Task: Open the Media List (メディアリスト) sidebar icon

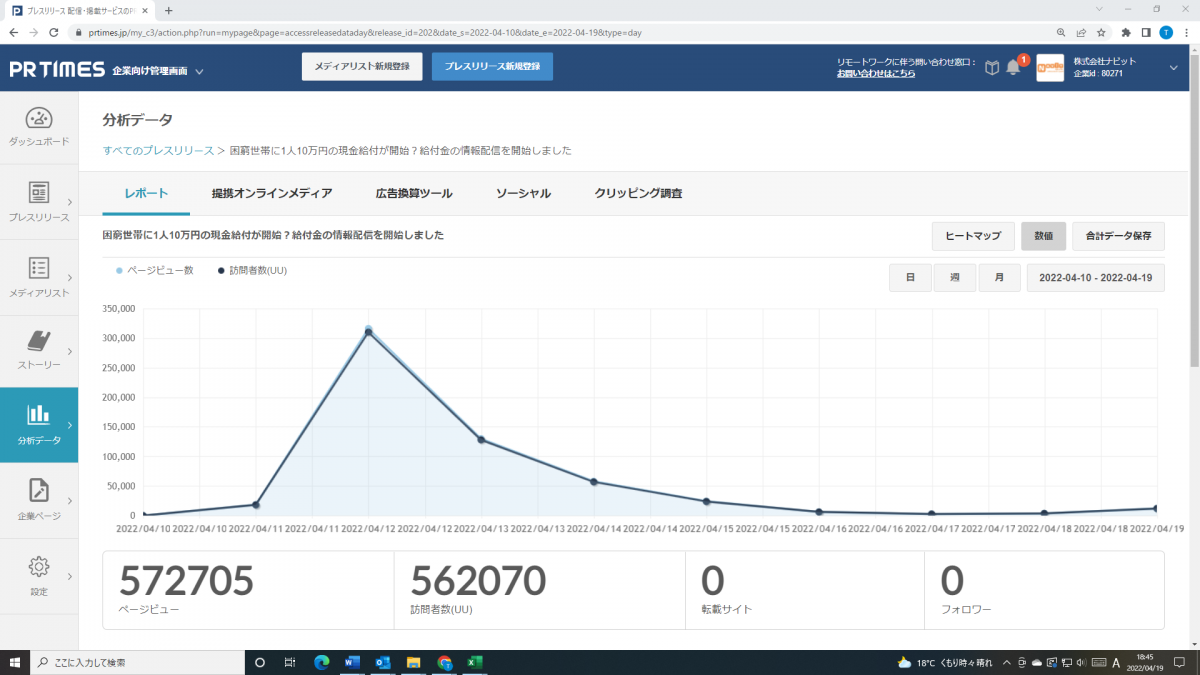Action: [x=39, y=268]
